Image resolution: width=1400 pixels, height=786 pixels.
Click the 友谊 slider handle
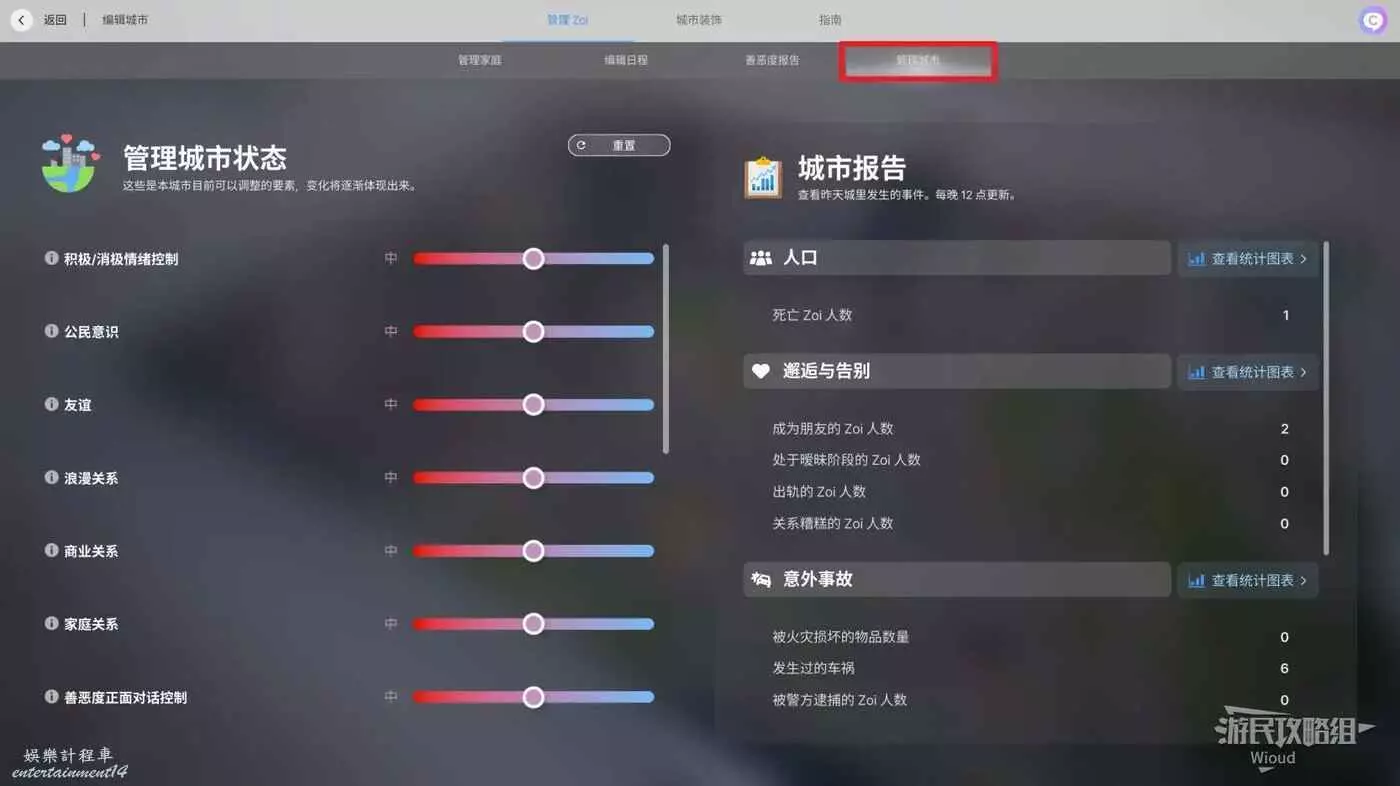point(533,404)
